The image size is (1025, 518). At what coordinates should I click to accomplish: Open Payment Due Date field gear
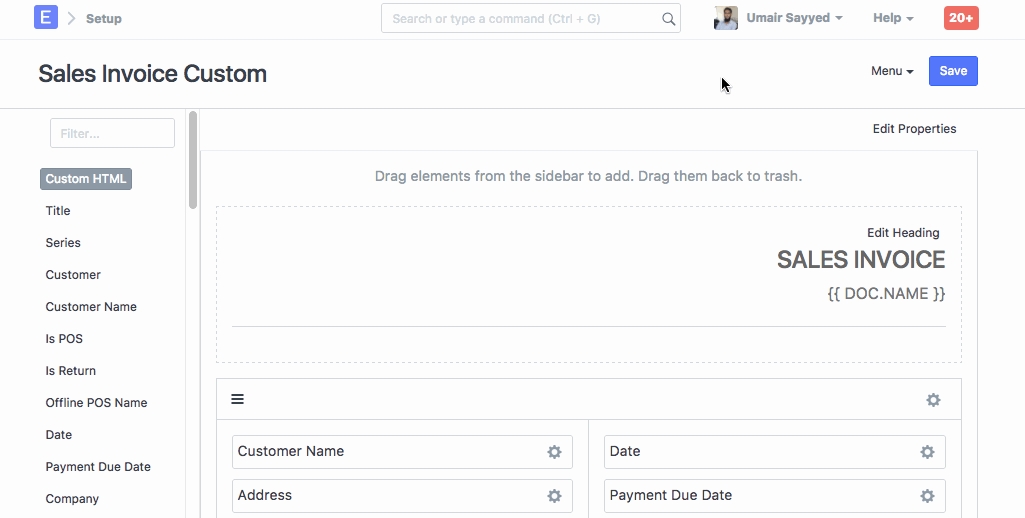tap(927, 496)
